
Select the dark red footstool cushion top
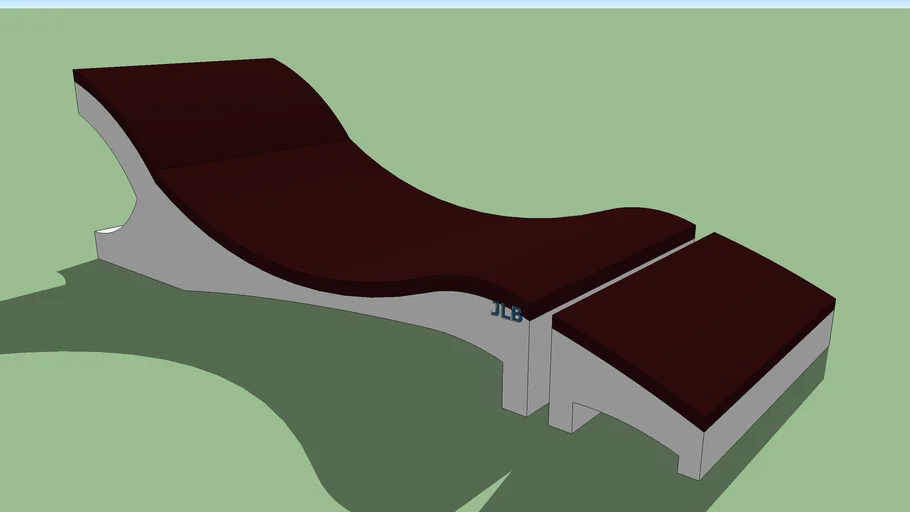tap(695, 320)
